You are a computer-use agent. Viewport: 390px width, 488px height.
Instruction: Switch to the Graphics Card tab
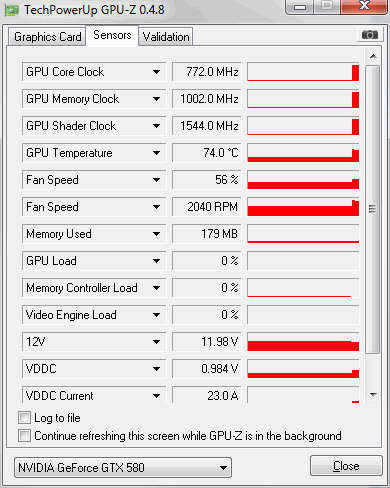[x=47, y=37]
